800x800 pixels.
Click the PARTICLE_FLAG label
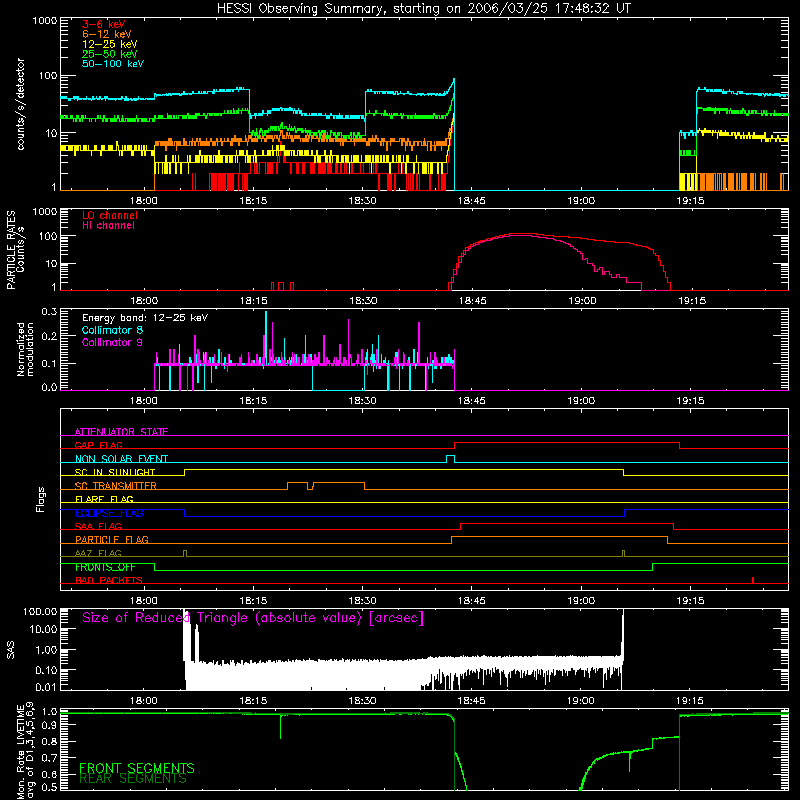[112, 539]
